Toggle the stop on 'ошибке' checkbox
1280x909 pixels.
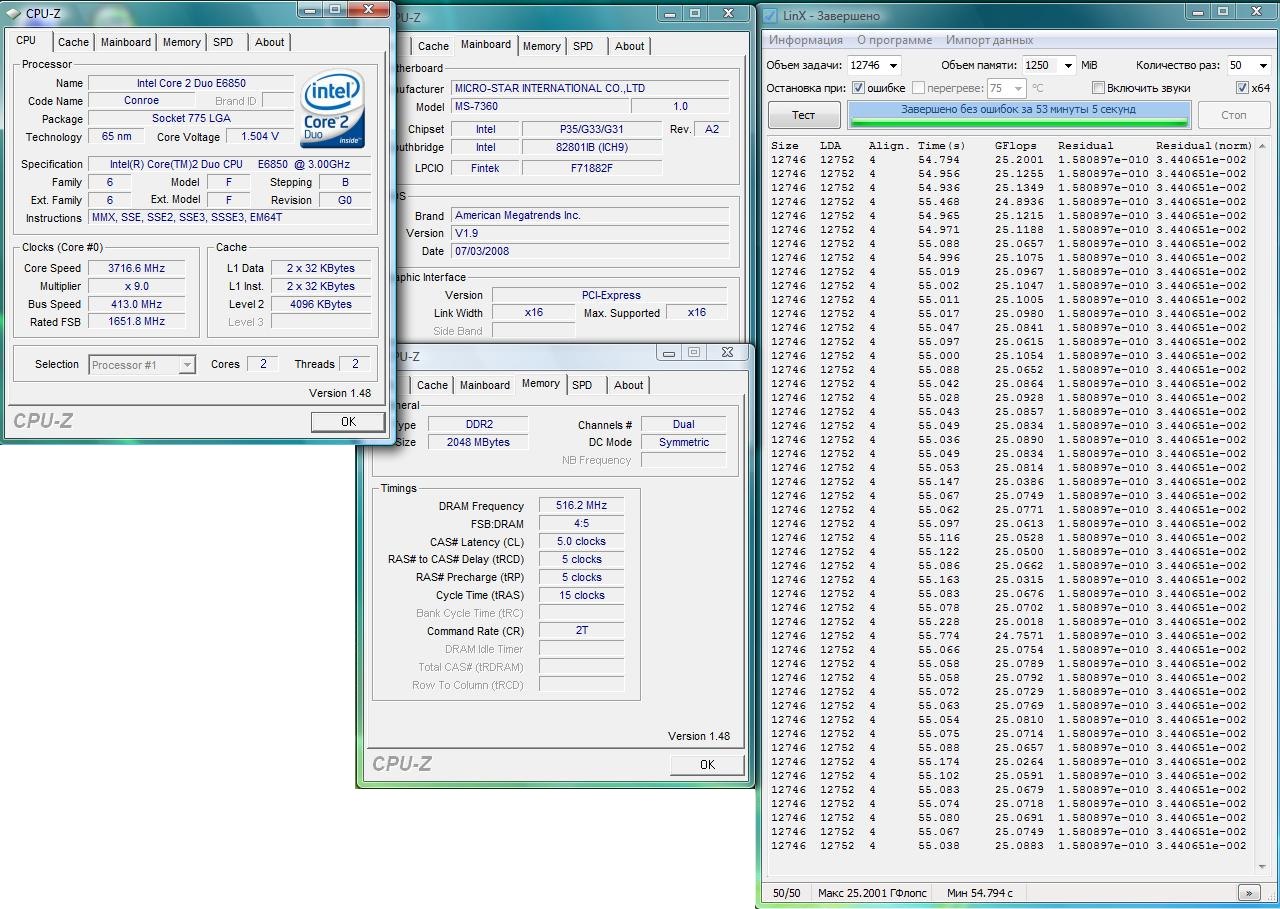[858, 88]
